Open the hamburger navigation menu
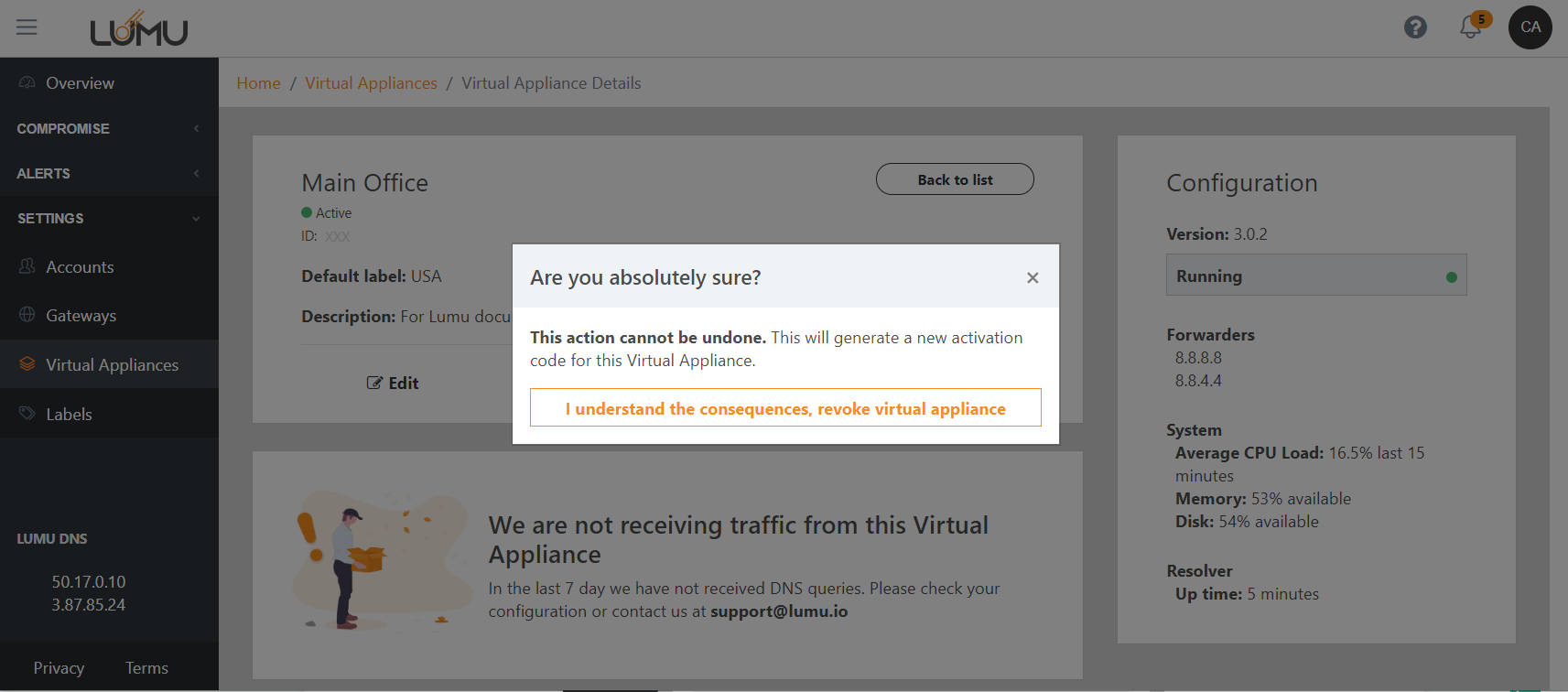1568x692 pixels. click(27, 27)
